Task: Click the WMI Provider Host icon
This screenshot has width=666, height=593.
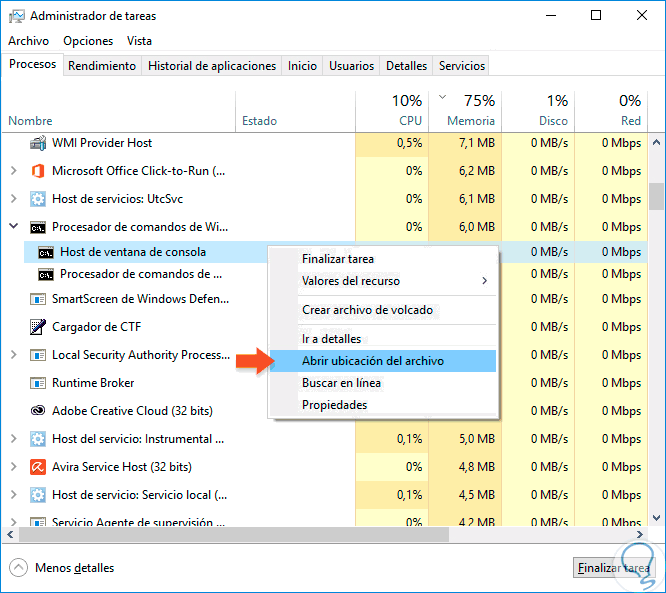Action: tap(38, 143)
